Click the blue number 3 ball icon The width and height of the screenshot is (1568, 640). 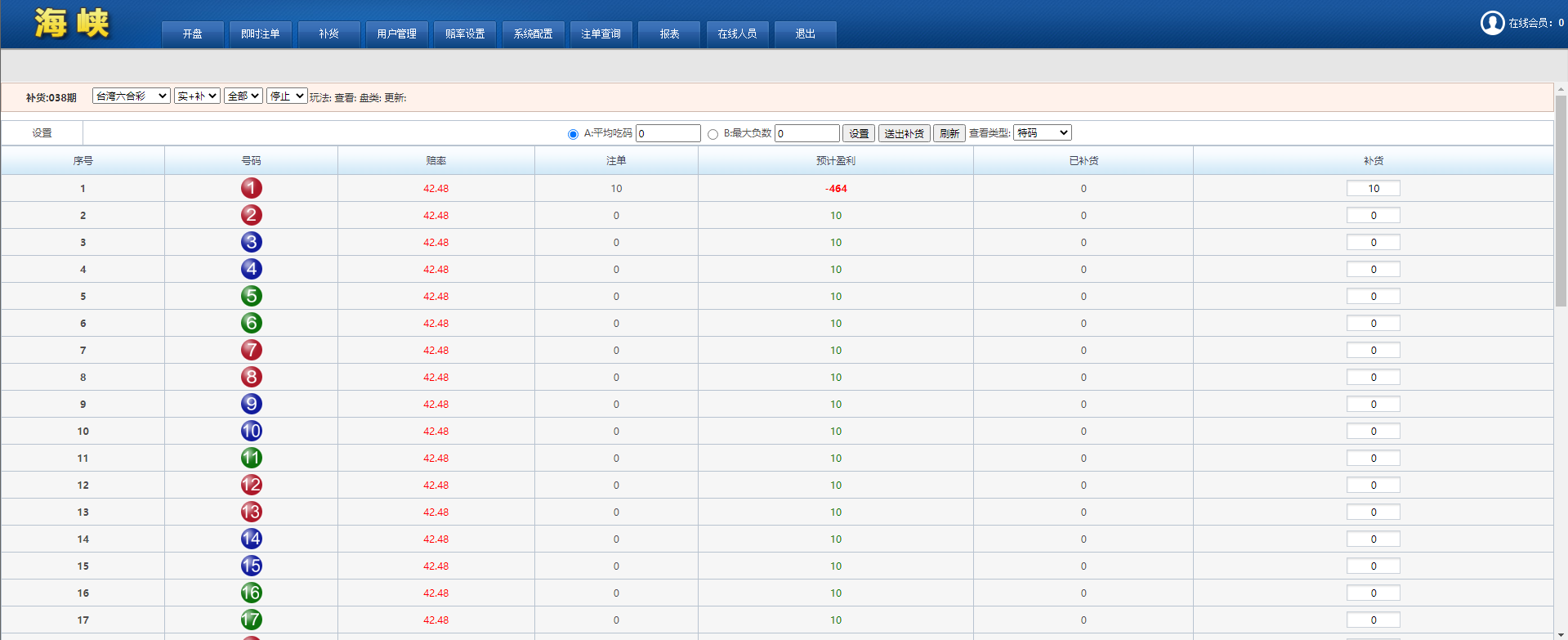coord(251,242)
